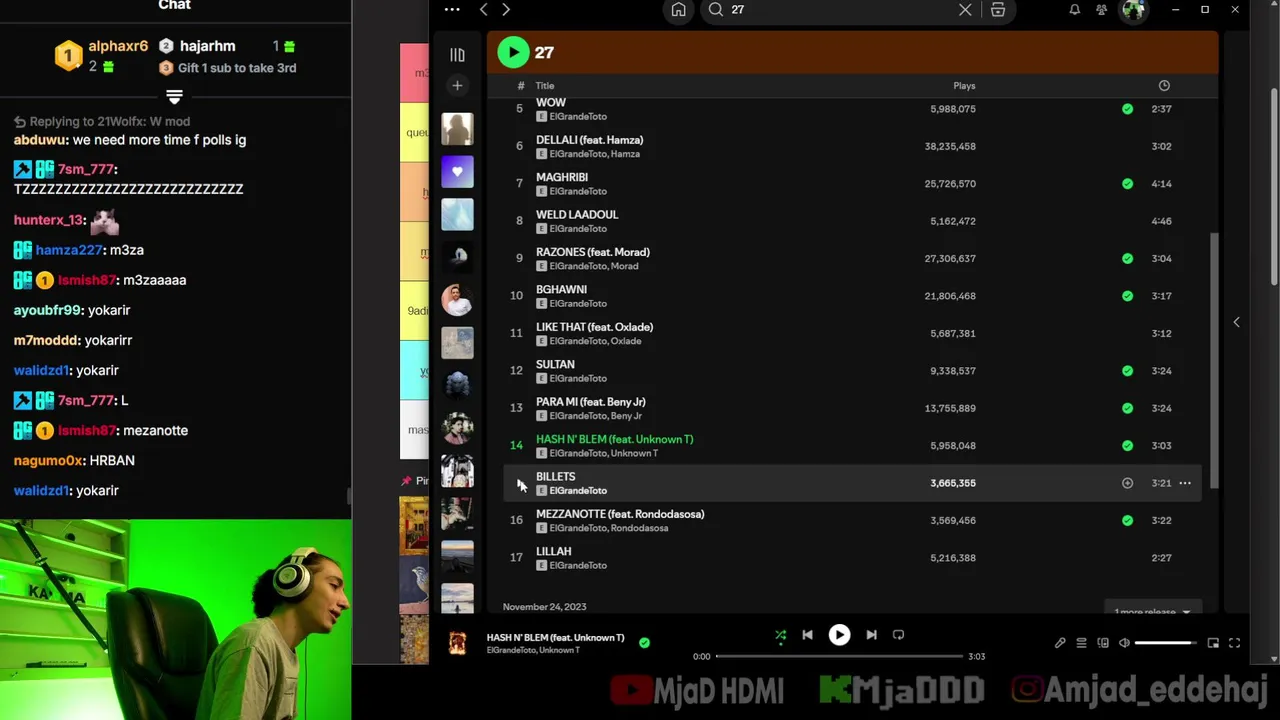Open the person portrait playlist thumbnail in sidebar
Image resolution: width=1280 pixels, height=720 pixels.
coord(457,300)
